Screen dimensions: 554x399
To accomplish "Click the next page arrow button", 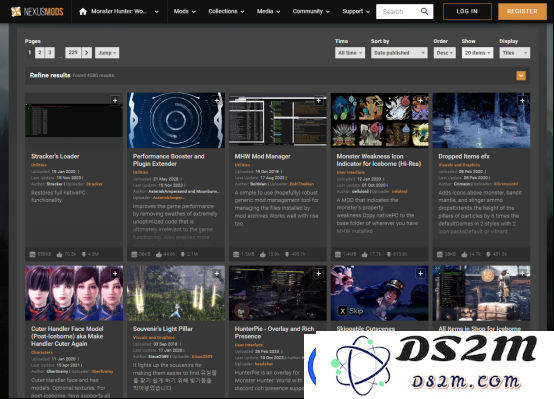I will (x=87, y=53).
